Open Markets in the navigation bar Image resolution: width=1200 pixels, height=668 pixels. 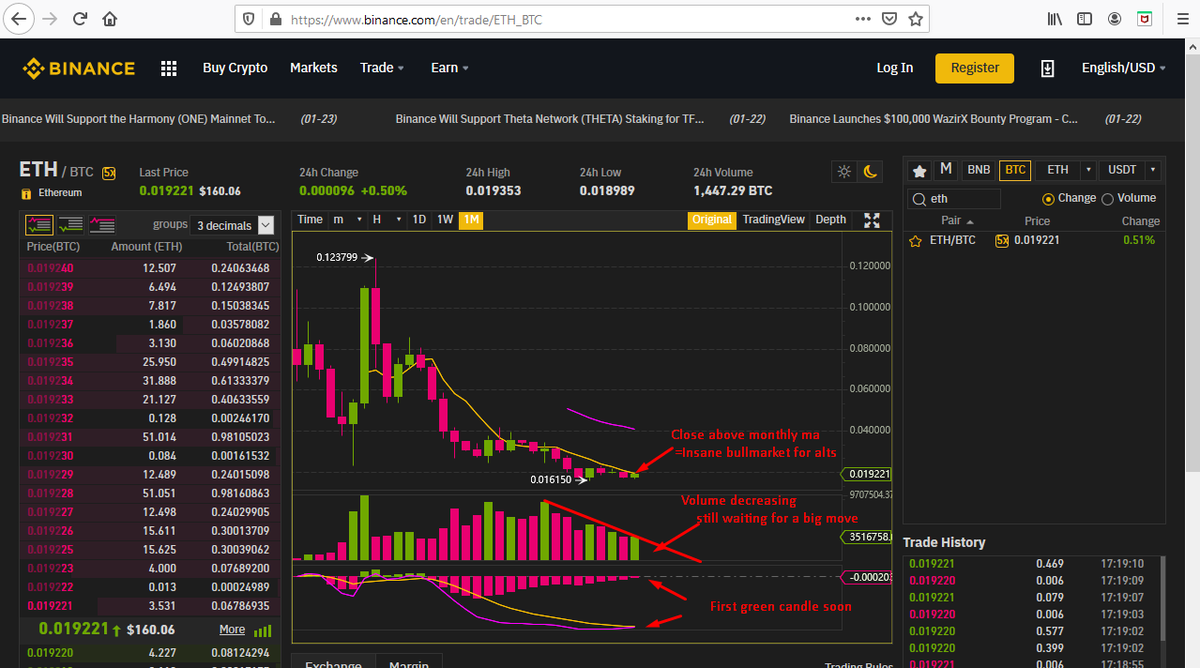(313, 68)
